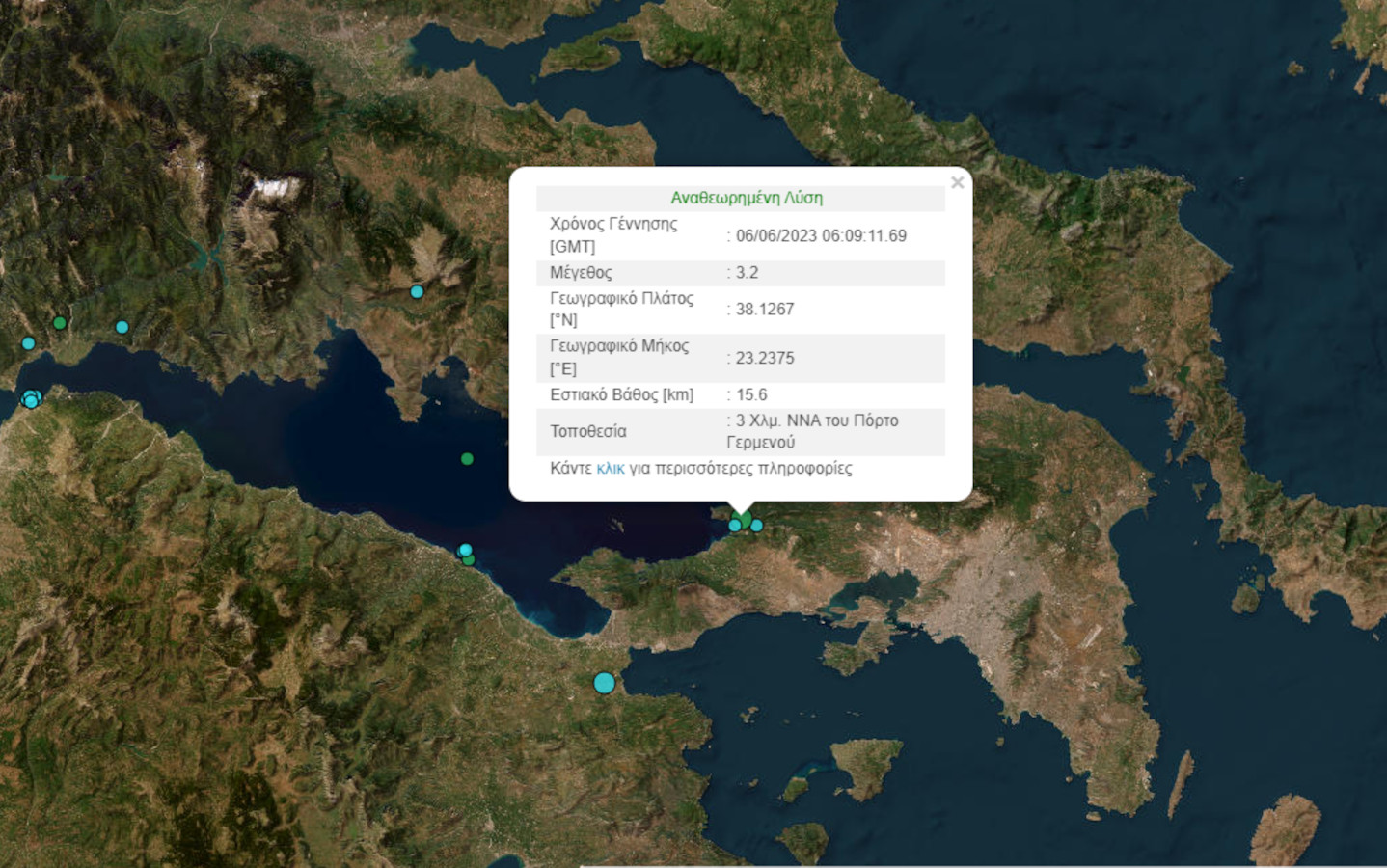This screenshot has height=868, width=1387.
Task: Click the 'Χρόνος Γέννησης [GMT]' label
Action: pyautogui.click(x=613, y=235)
